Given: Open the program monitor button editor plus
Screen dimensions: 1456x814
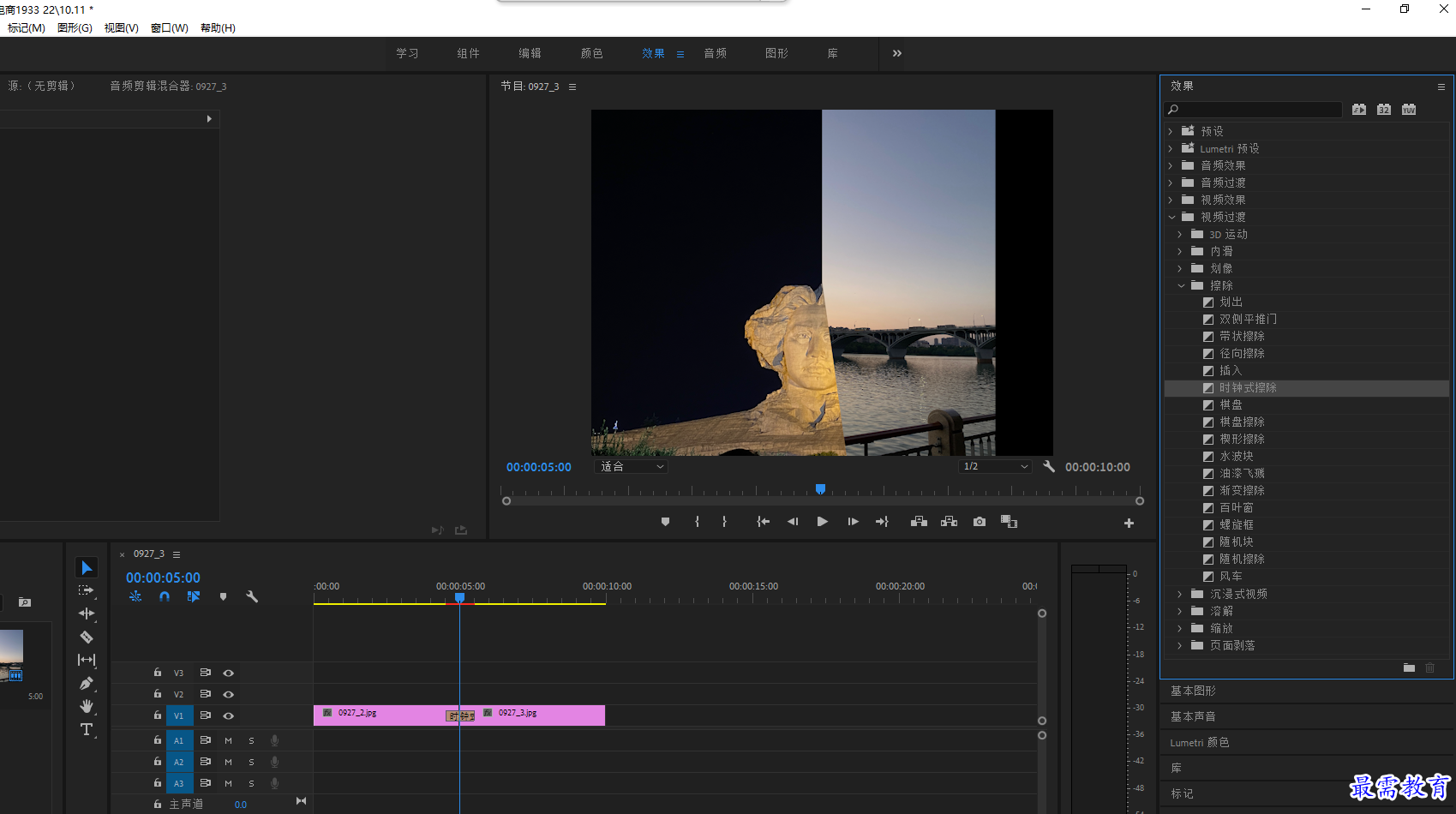Looking at the screenshot, I should click(x=1129, y=523).
